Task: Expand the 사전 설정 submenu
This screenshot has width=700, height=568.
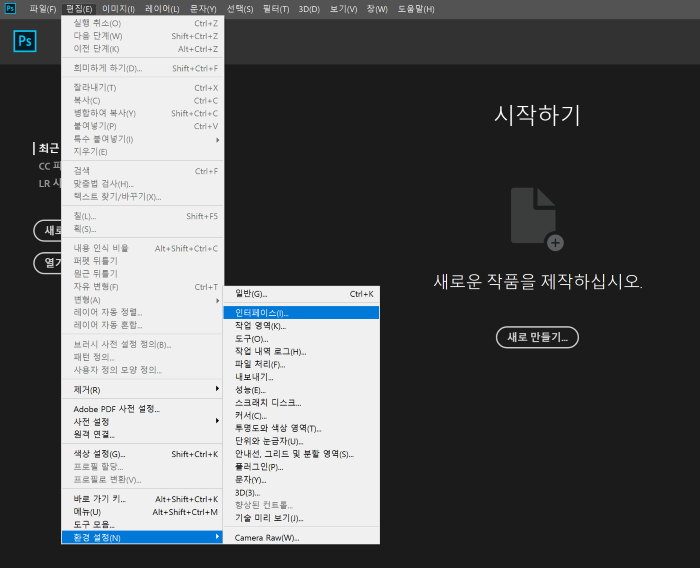Action: pos(142,422)
